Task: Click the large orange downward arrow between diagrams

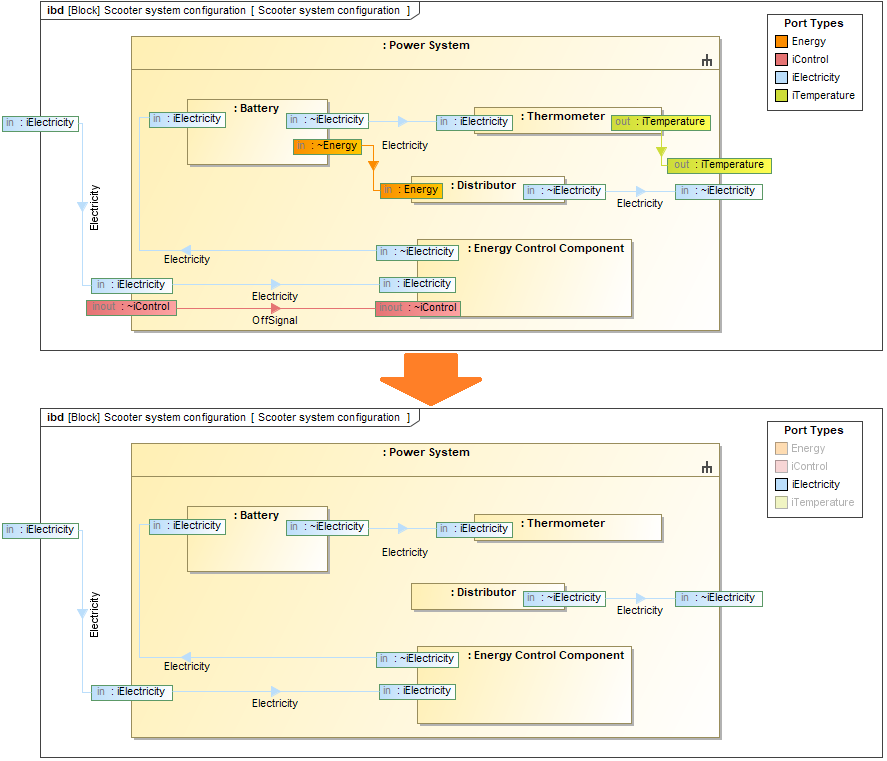Action: 430,378
